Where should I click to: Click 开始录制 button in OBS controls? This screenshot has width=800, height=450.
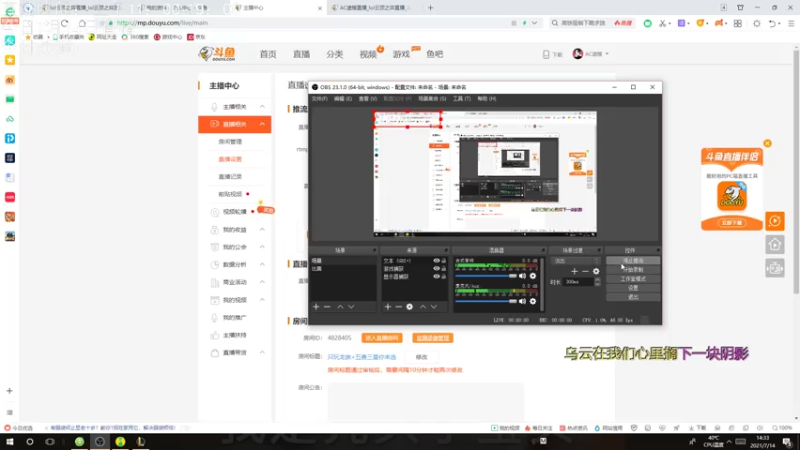(x=633, y=269)
